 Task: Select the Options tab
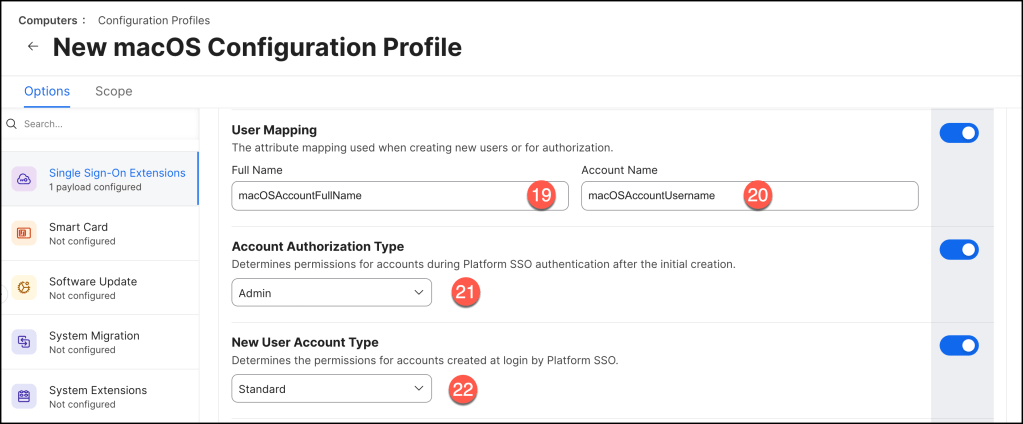47,91
